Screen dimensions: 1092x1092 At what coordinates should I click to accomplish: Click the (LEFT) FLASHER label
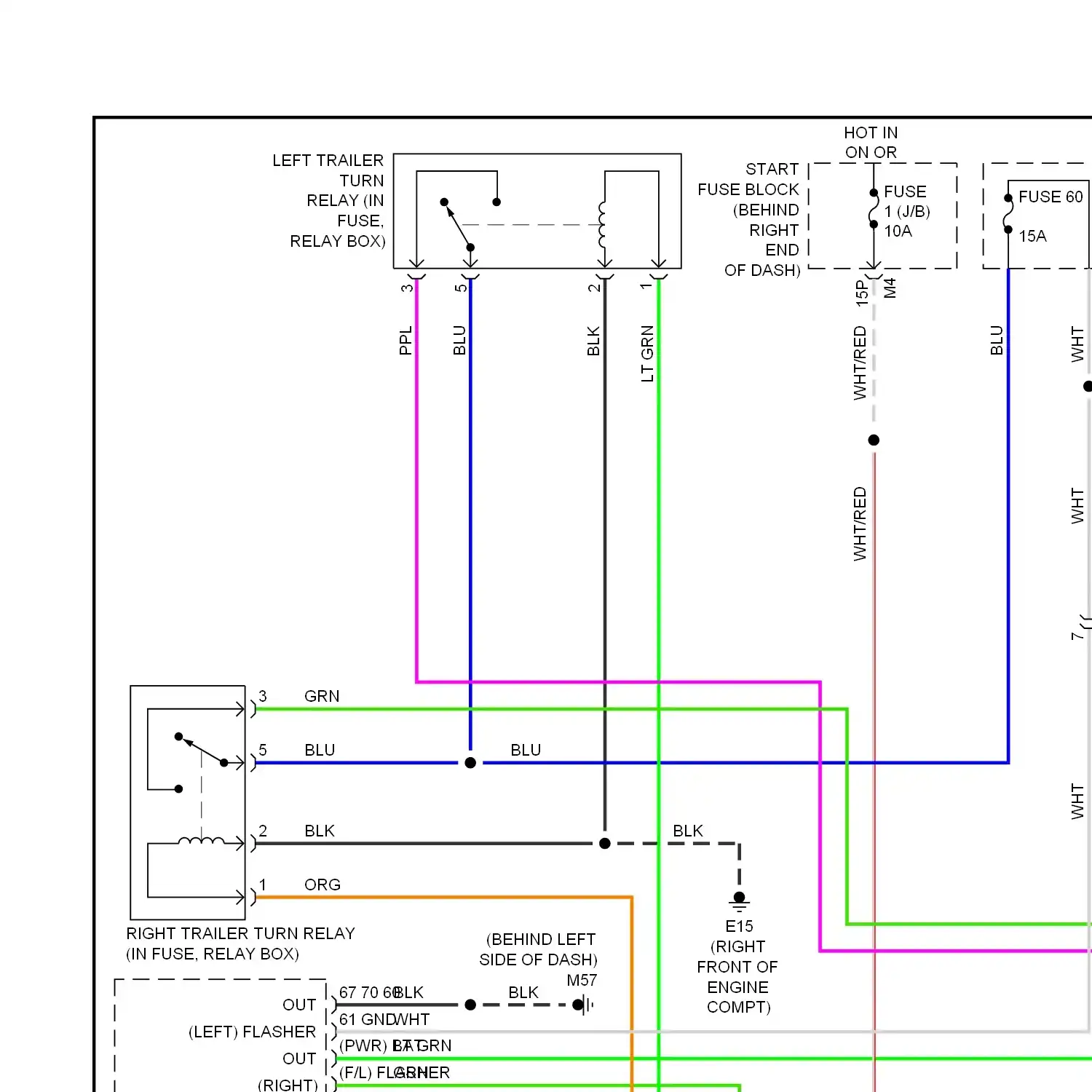[x=252, y=1032]
